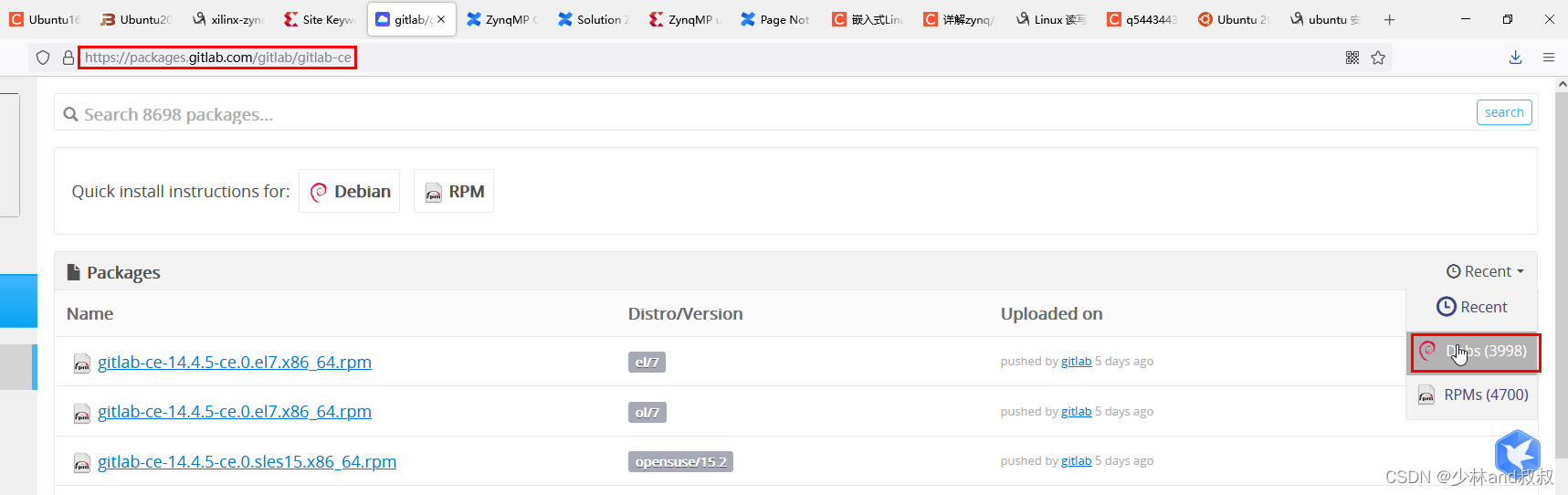
Task: Switch to the Ubuntu16 tab
Action: coord(46,19)
